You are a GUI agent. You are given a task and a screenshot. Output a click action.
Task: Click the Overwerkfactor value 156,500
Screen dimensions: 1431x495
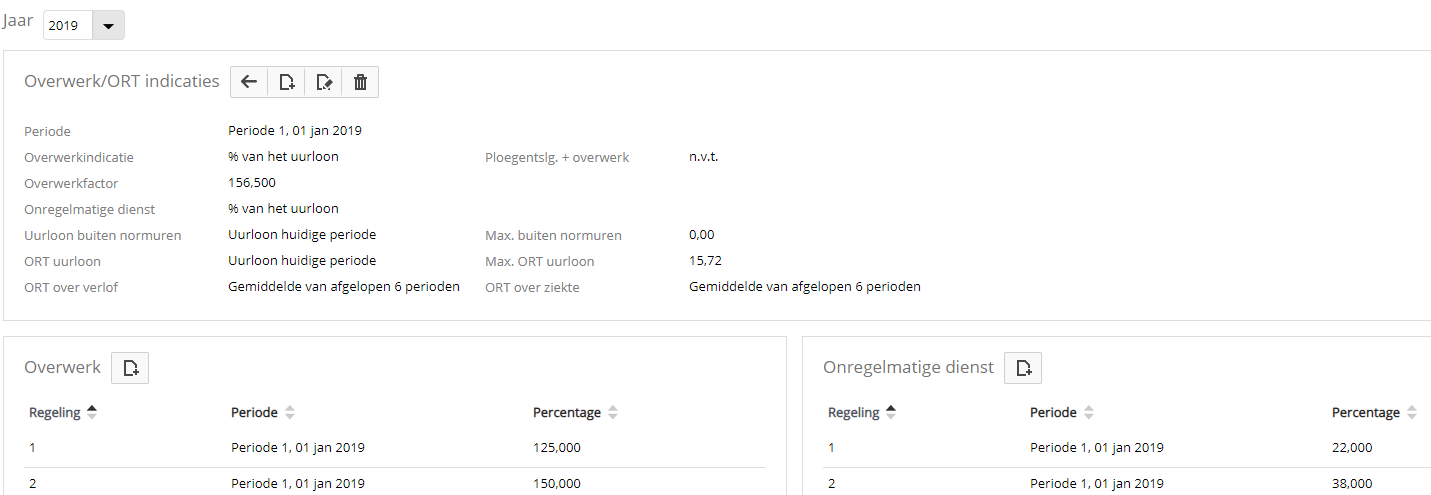252,183
